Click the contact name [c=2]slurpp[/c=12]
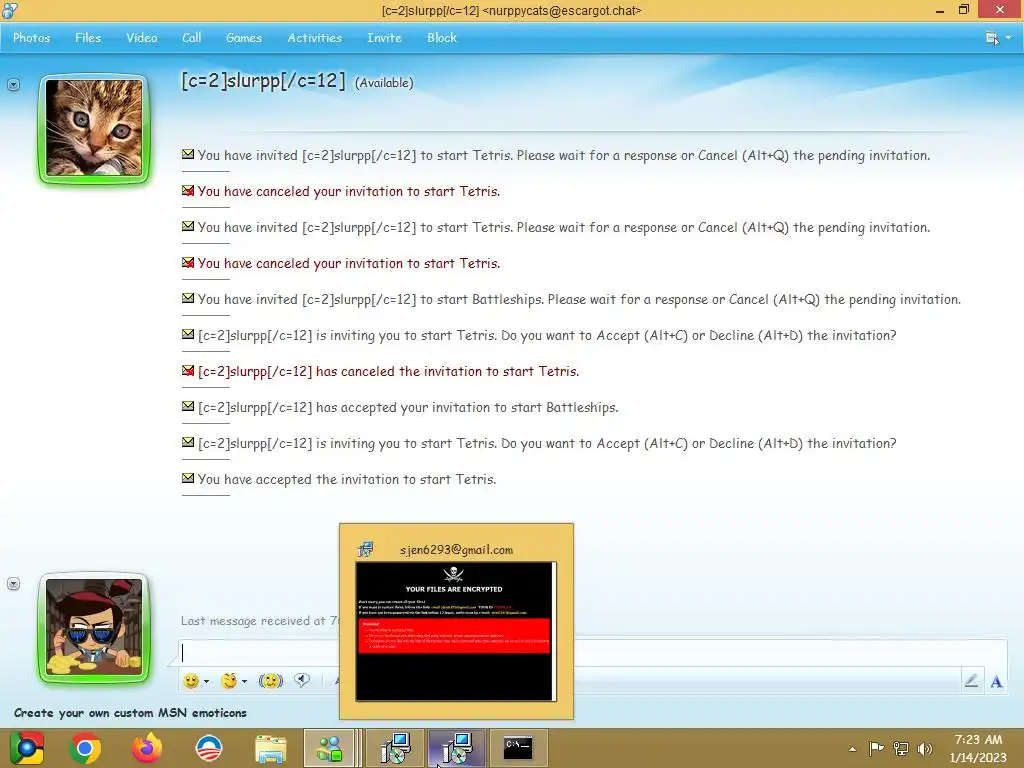The height and width of the screenshot is (768, 1024). pyautogui.click(x=263, y=81)
